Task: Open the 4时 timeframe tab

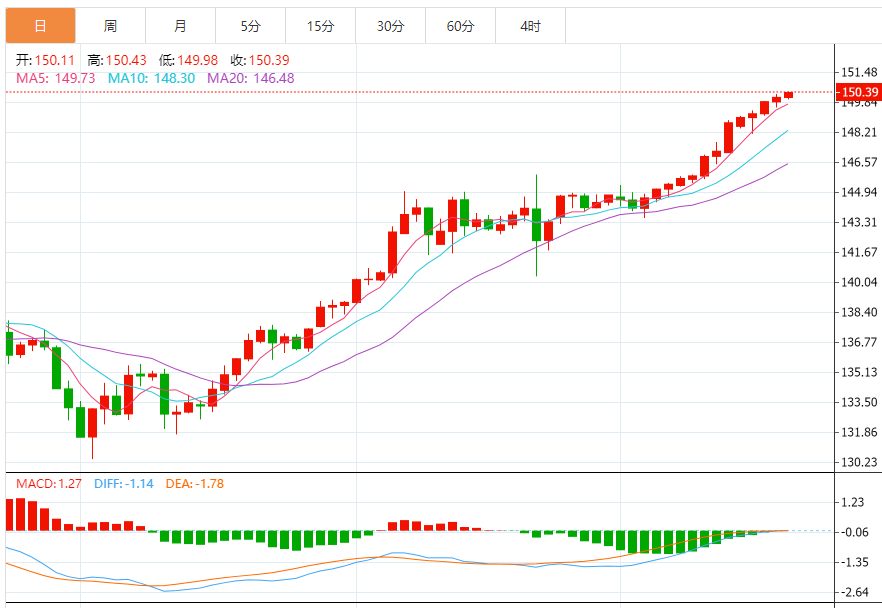Action: click(530, 26)
